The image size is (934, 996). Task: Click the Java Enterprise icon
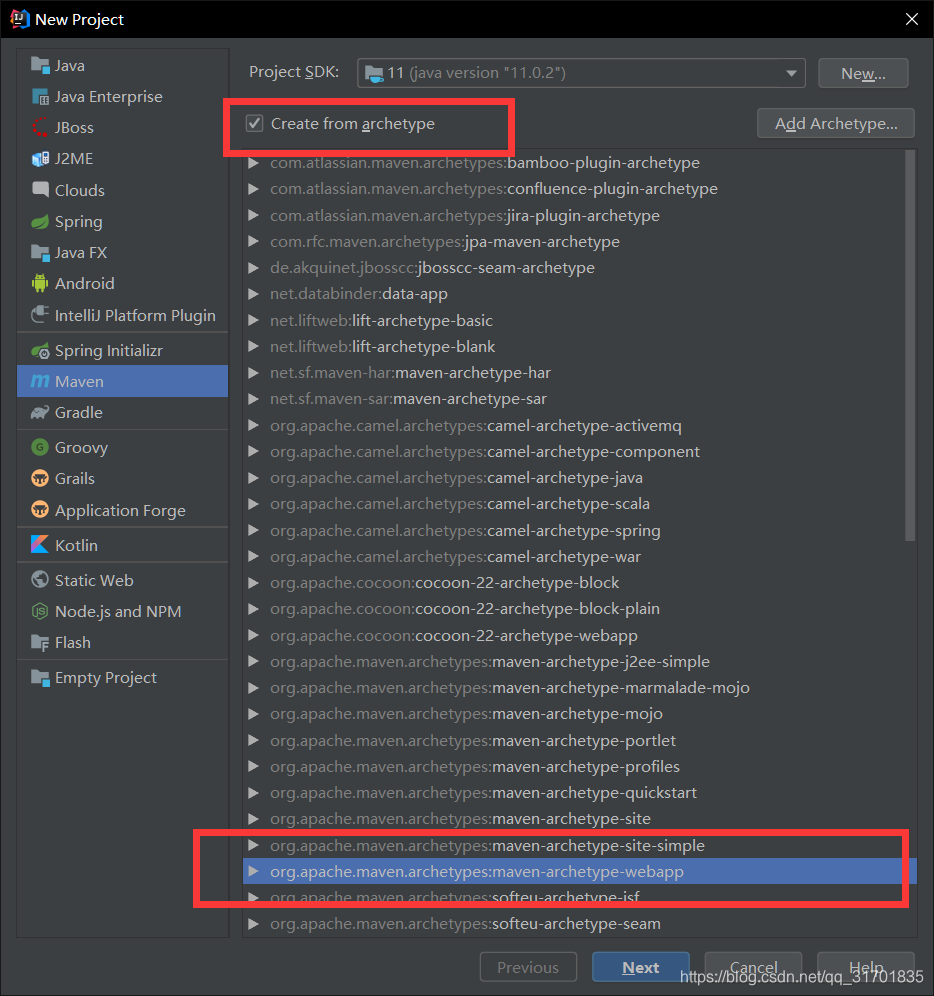[x=40, y=97]
